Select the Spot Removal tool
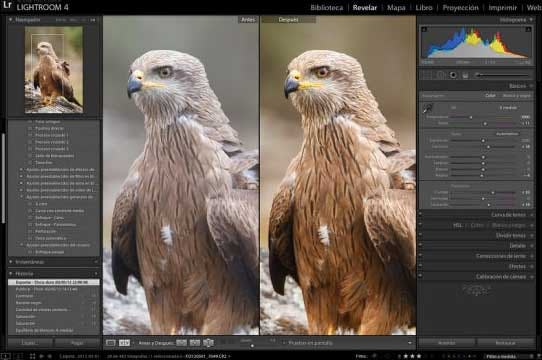542x360 pixels. coord(440,75)
